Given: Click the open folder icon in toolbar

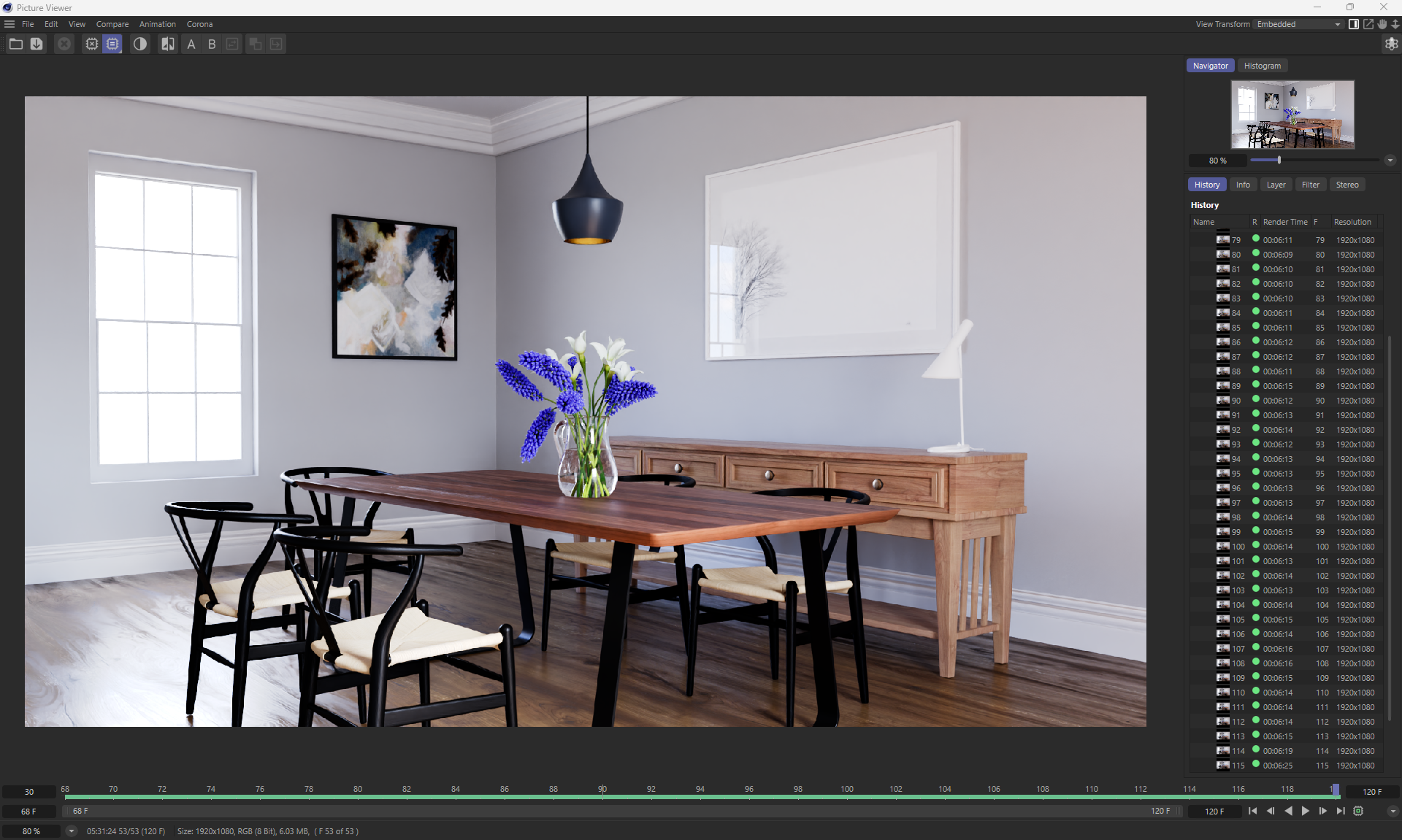Looking at the screenshot, I should coord(15,44).
